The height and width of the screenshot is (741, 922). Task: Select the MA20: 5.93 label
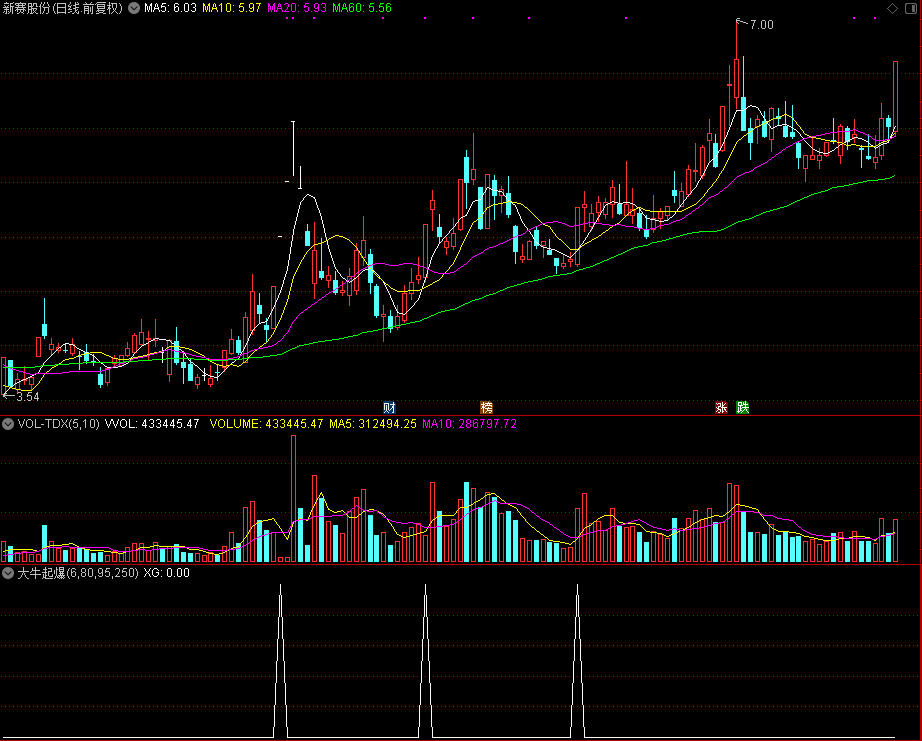click(x=297, y=8)
